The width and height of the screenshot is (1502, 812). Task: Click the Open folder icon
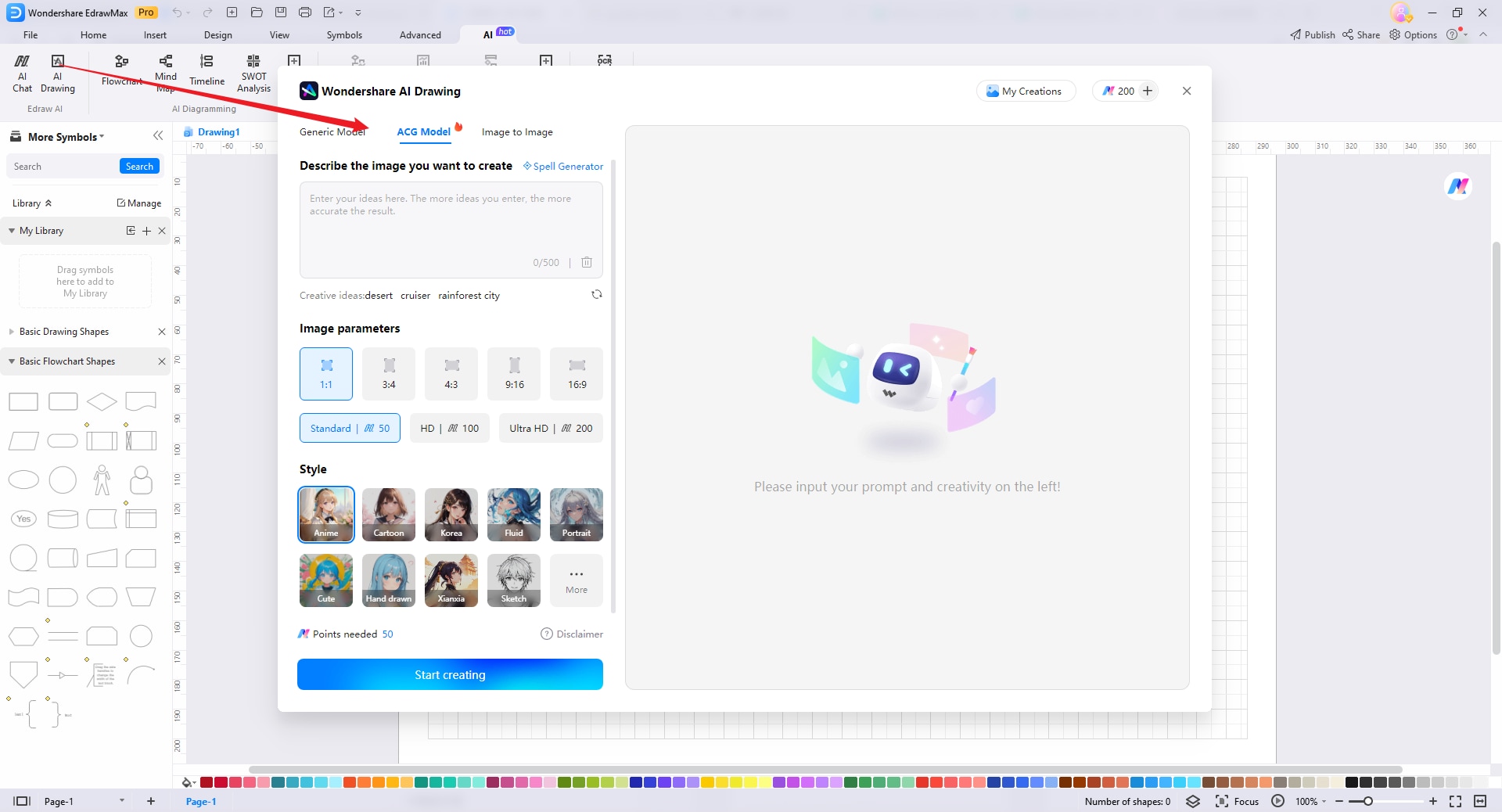click(x=257, y=13)
